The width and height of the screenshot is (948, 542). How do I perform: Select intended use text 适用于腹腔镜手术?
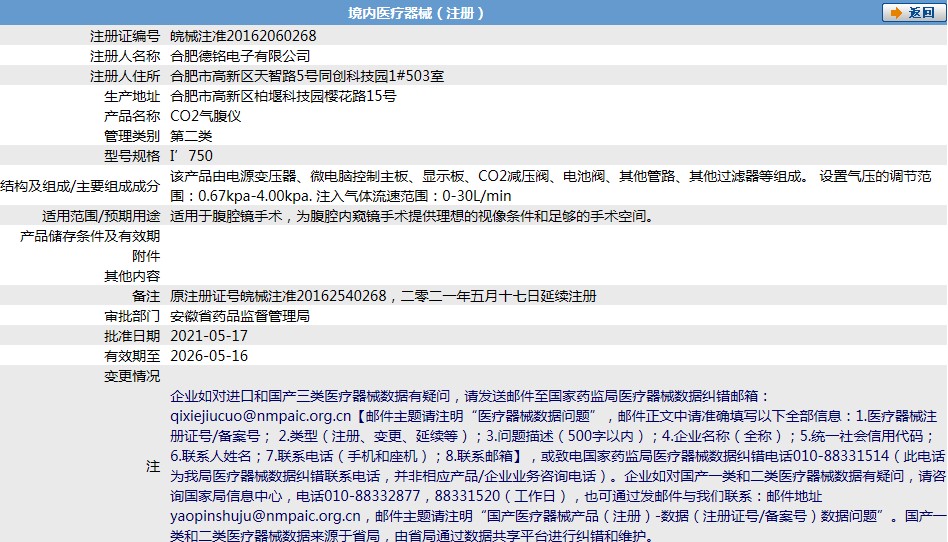tap(226, 216)
